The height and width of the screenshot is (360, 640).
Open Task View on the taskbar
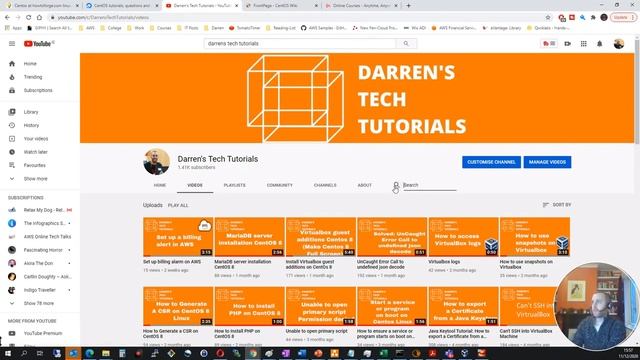tap(40, 353)
